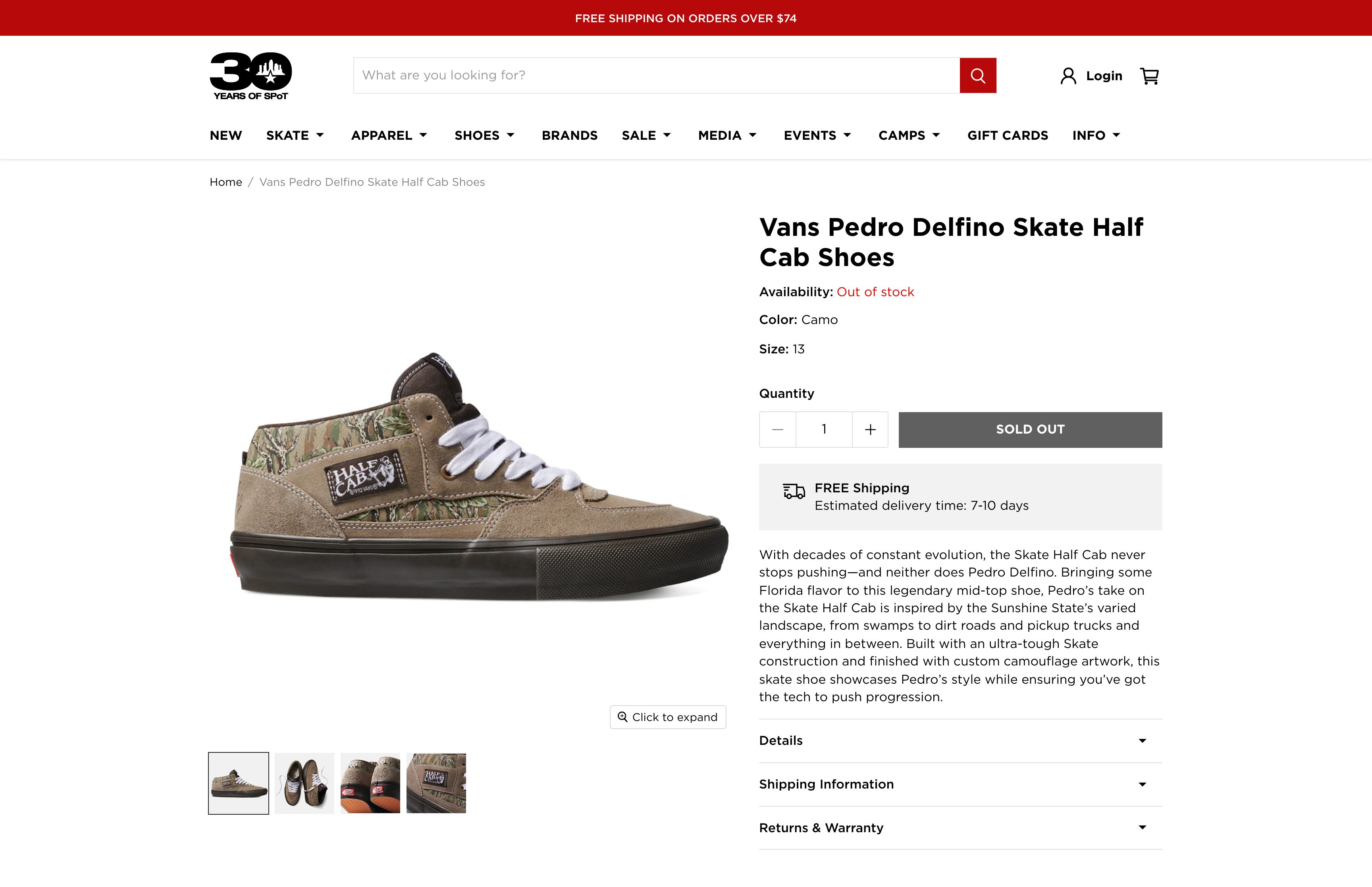Select the Half Cab label close-up thumbnail
The height and width of the screenshot is (887, 1372).
[436, 783]
